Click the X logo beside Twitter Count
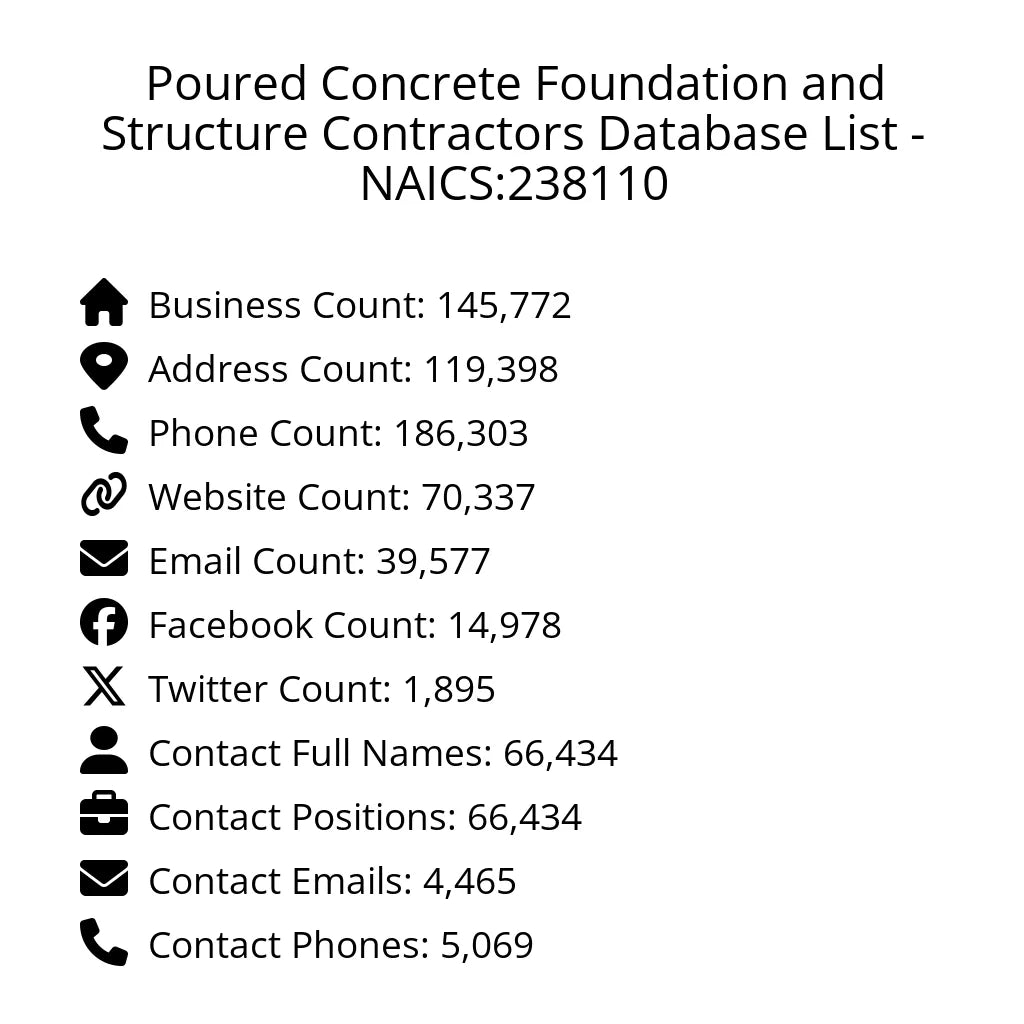 pyautogui.click(x=104, y=687)
